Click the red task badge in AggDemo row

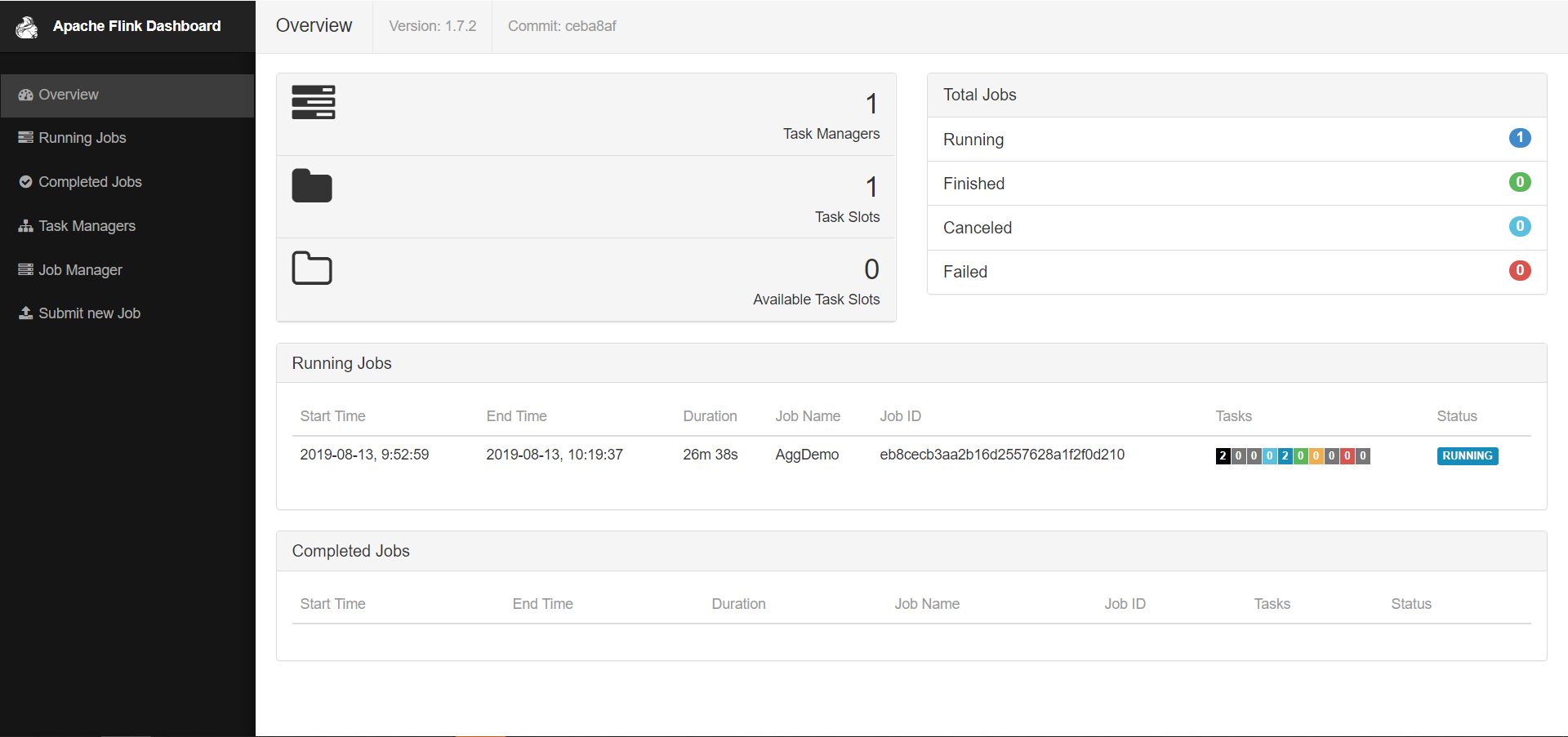1347,456
